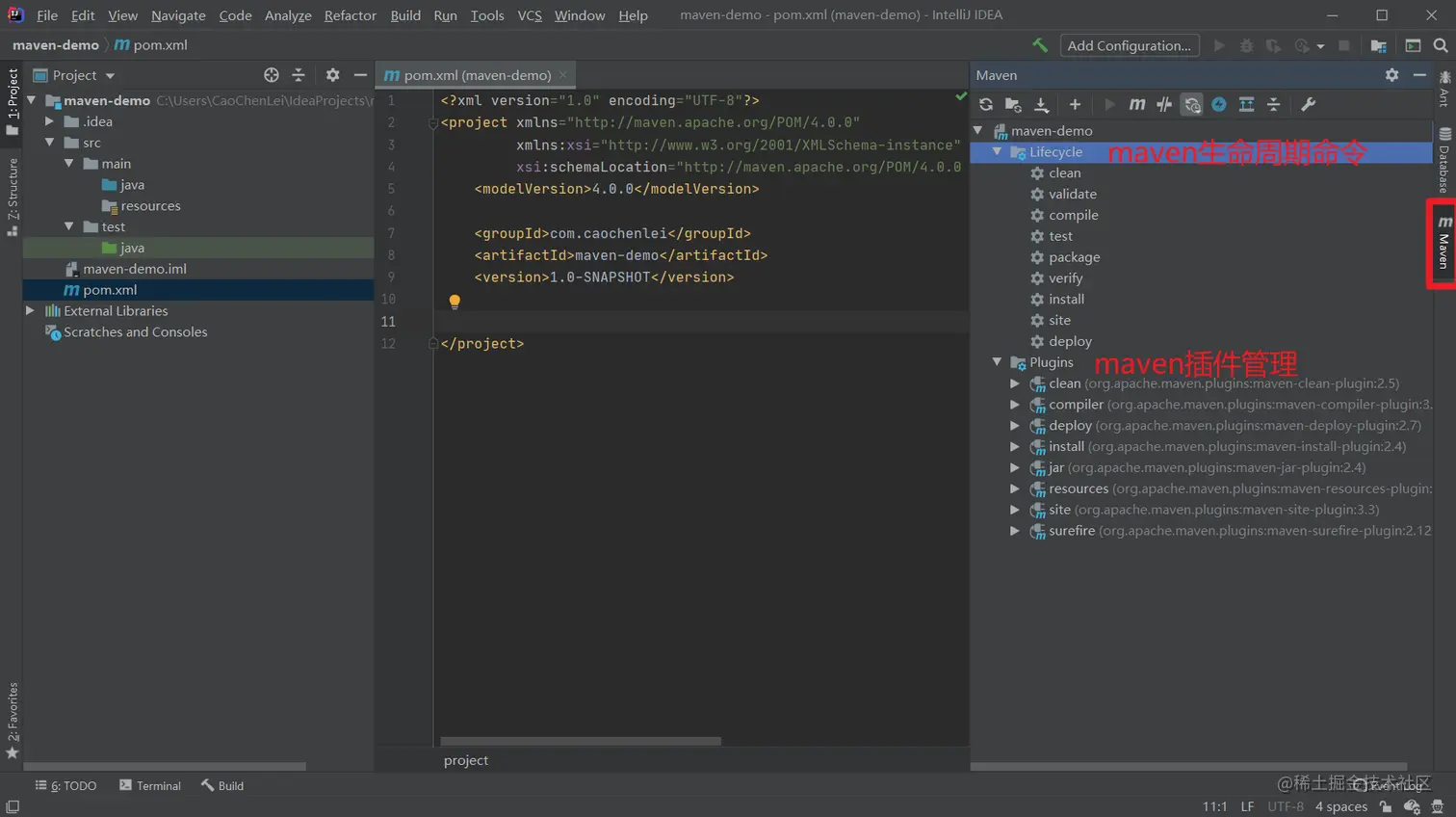Expand the surefire plugin node
Screen dimensions: 1456x817
click(x=1015, y=531)
